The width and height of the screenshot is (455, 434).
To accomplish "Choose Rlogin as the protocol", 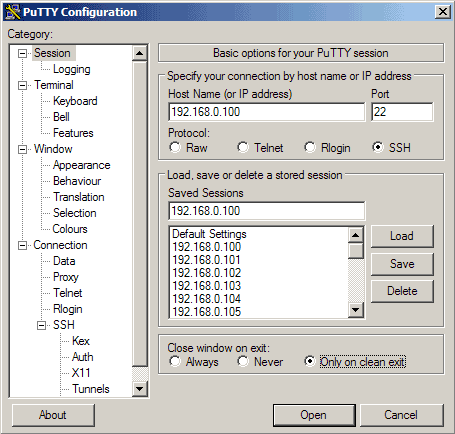I will (310, 147).
